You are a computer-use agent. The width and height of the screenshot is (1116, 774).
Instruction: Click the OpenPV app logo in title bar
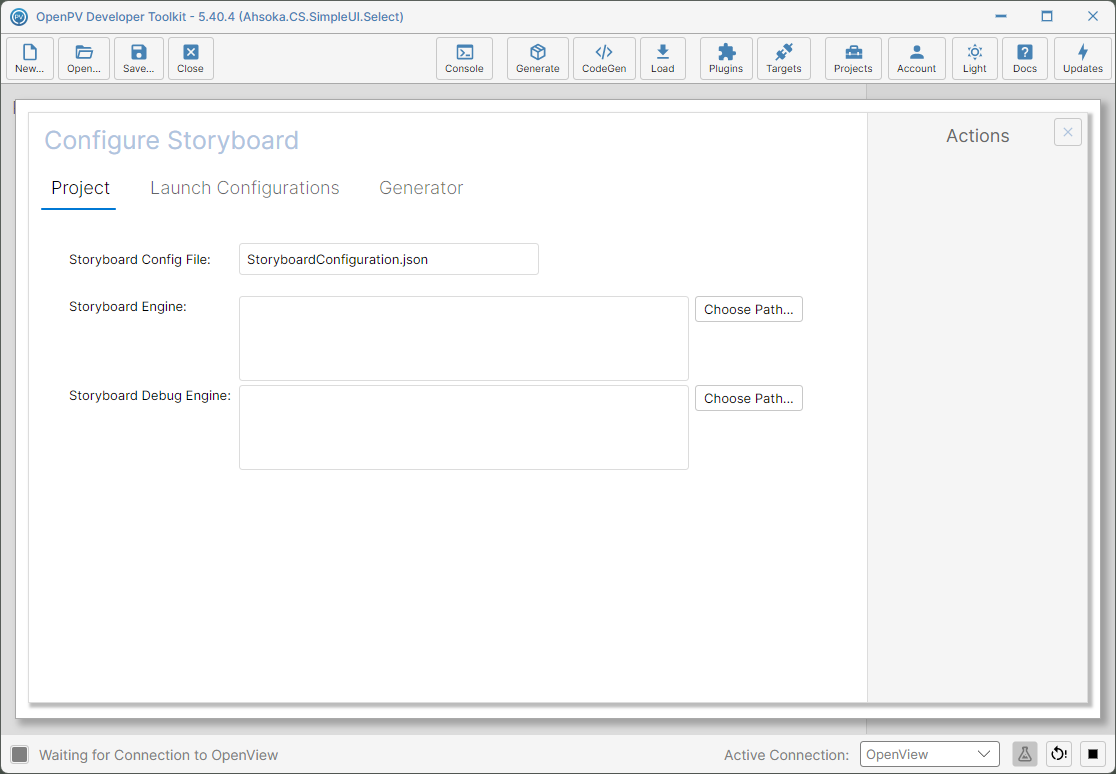coord(19,16)
